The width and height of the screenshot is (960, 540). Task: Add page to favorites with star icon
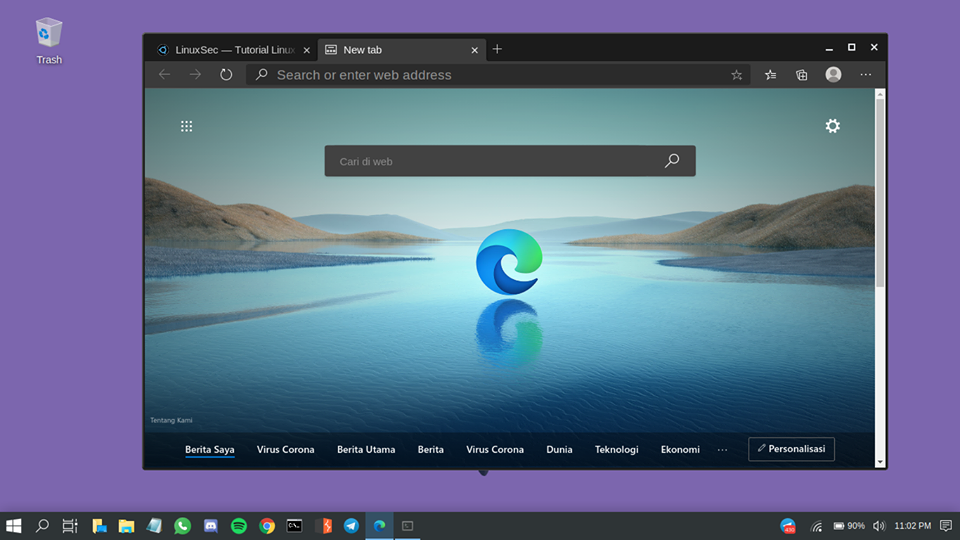click(x=737, y=75)
